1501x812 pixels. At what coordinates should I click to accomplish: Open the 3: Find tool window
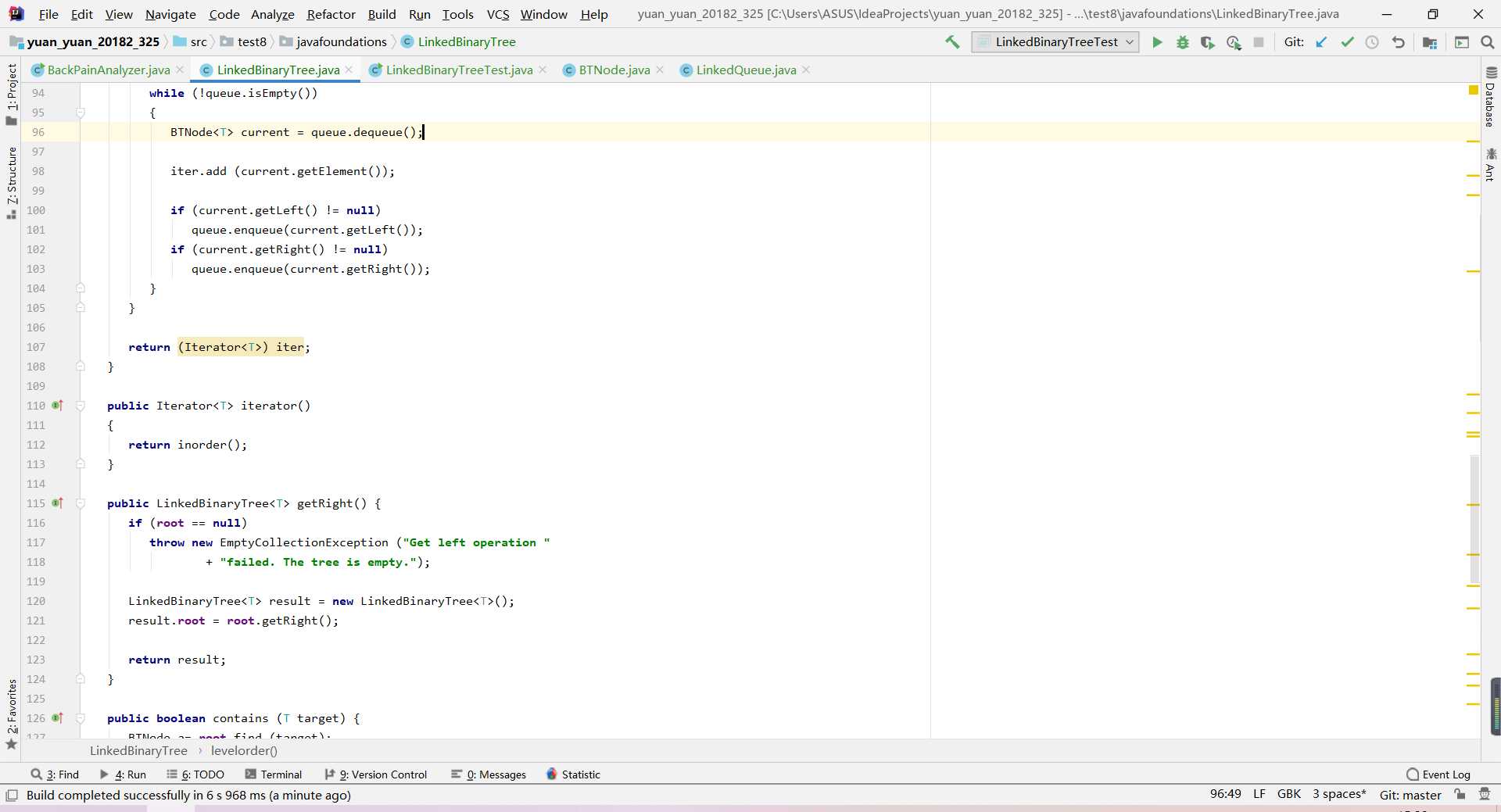click(x=55, y=774)
